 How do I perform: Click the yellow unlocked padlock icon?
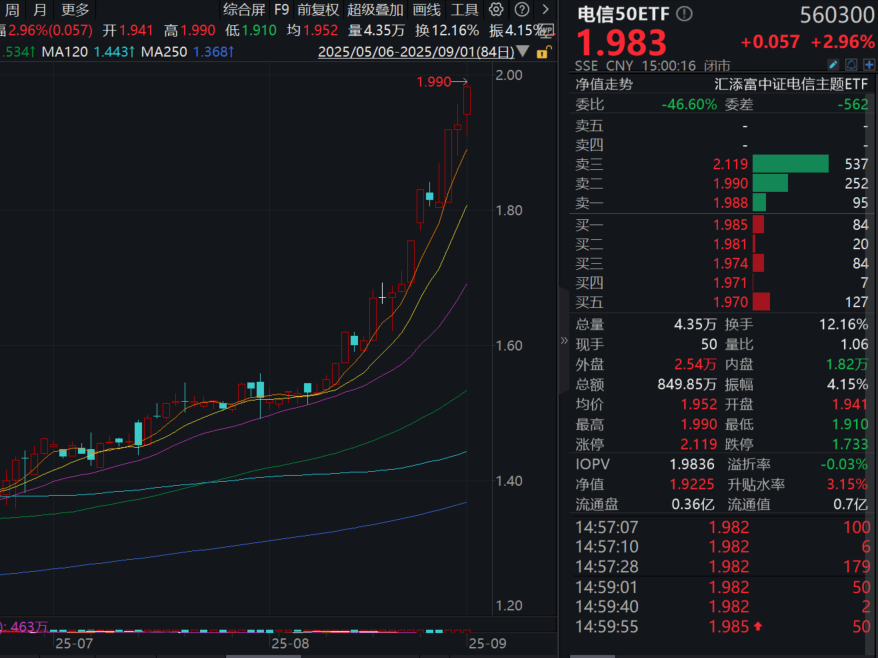coord(544,52)
